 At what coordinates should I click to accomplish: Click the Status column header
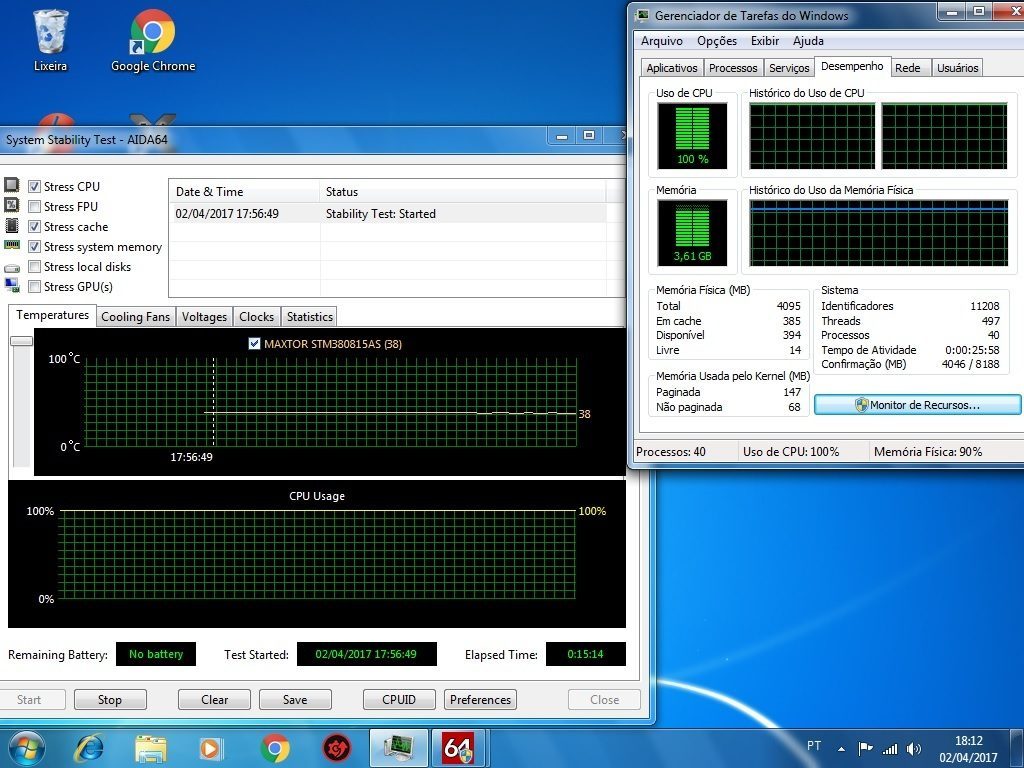pos(462,192)
